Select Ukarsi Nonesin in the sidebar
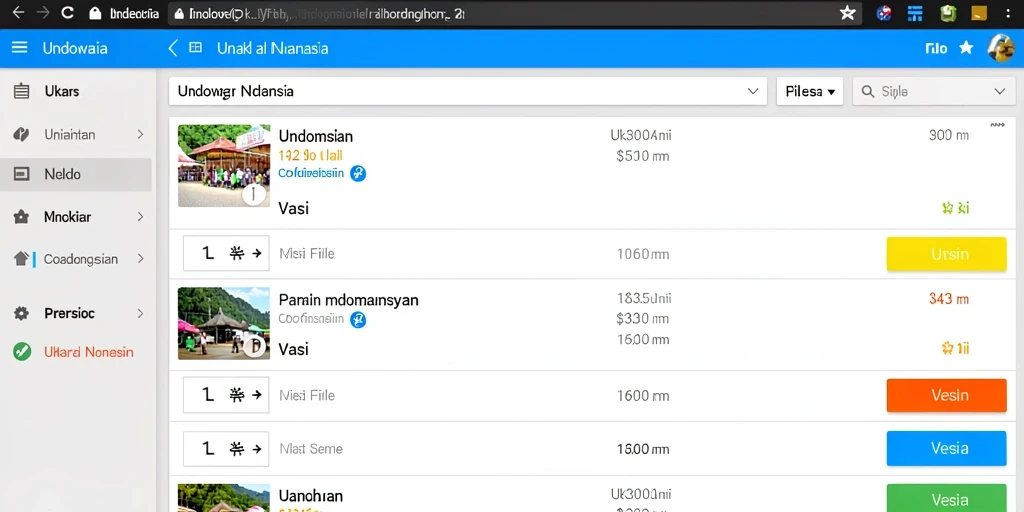1024x512 pixels. (x=89, y=352)
